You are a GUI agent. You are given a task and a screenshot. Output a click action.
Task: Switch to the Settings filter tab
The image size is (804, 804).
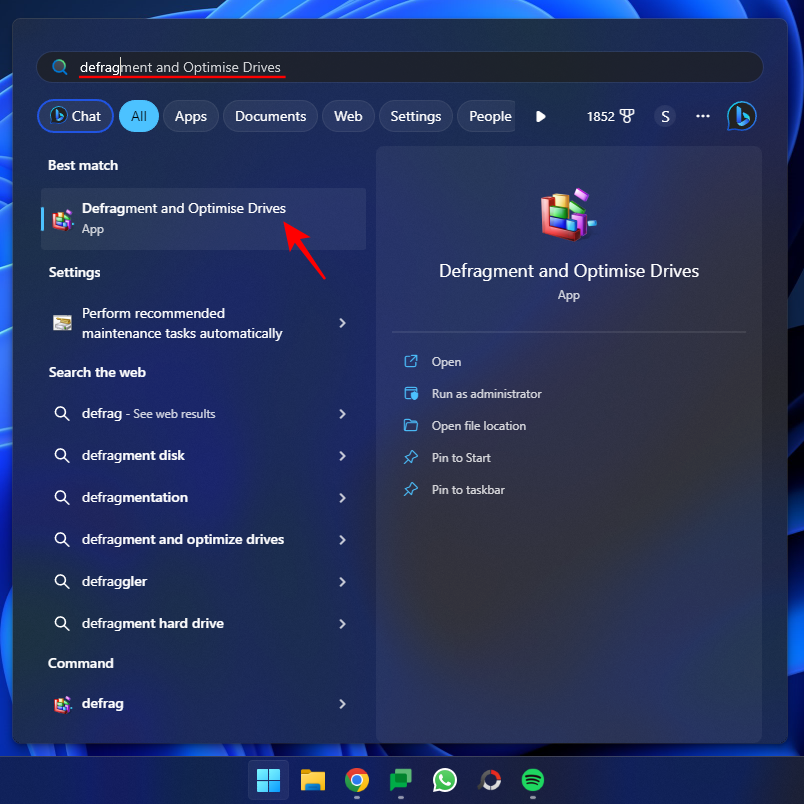[x=415, y=116]
